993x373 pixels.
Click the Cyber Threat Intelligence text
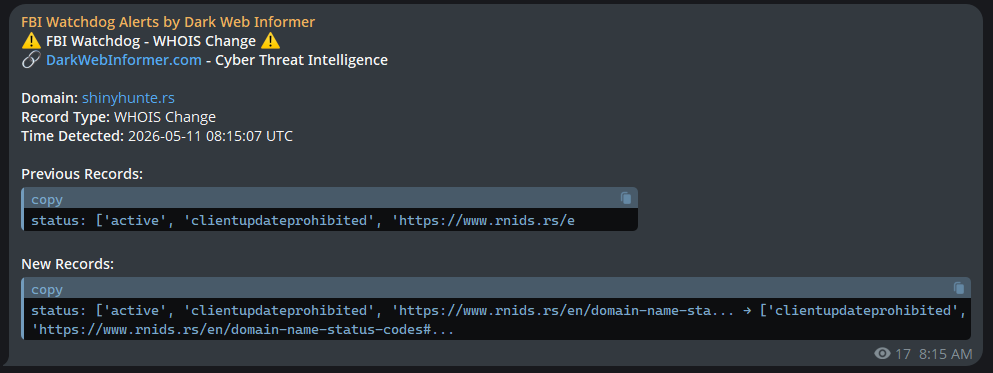point(302,60)
